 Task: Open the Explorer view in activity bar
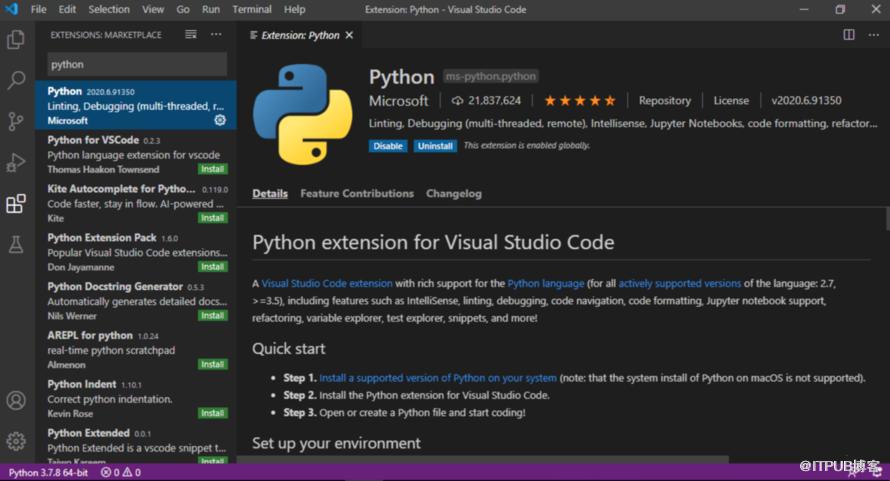(x=16, y=40)
